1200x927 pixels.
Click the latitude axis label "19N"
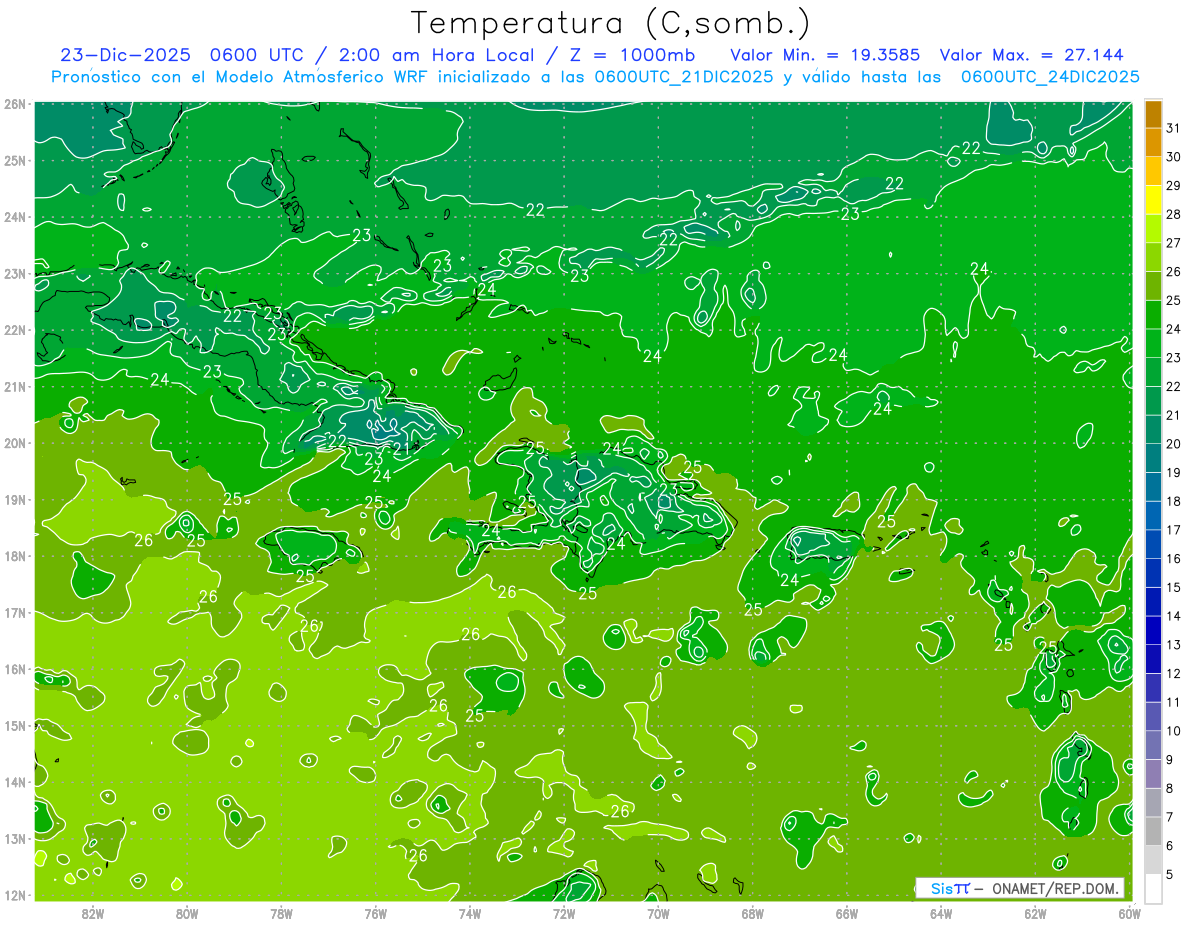click(15, 499)
